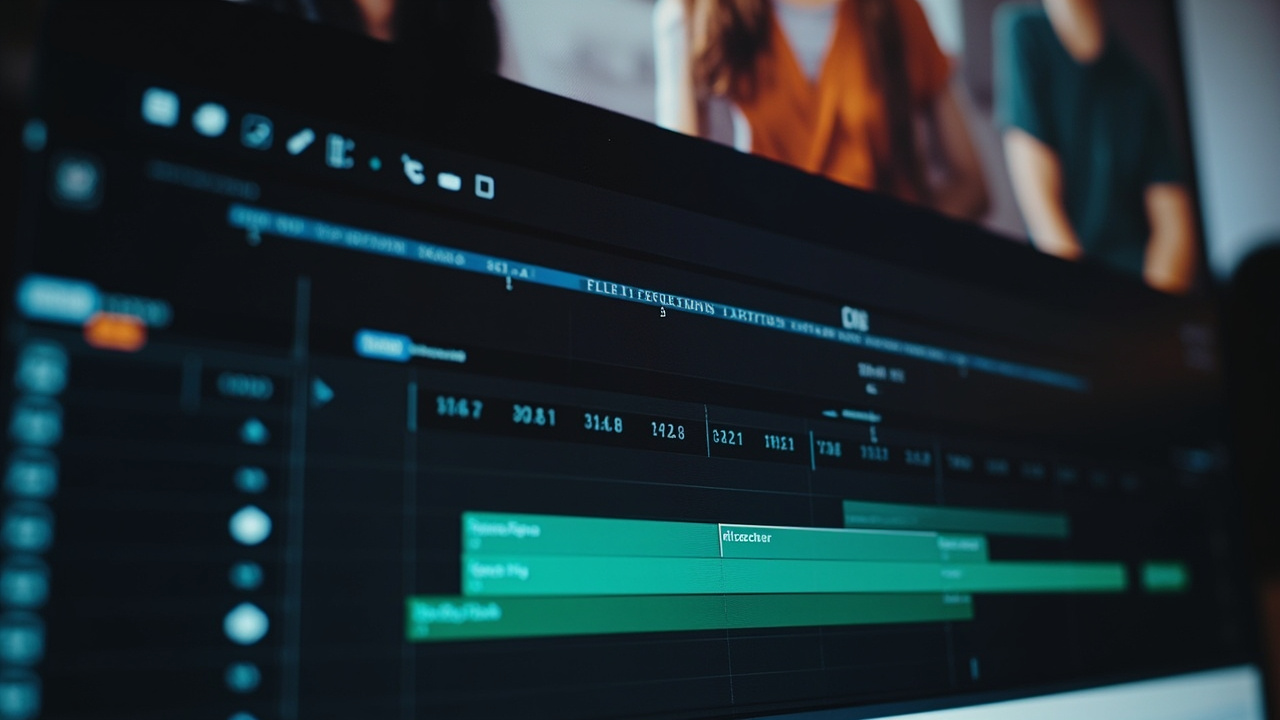Click the rounded square icon starting the toolbar
Screen dimensions: 1280x720
coord(160,107)
